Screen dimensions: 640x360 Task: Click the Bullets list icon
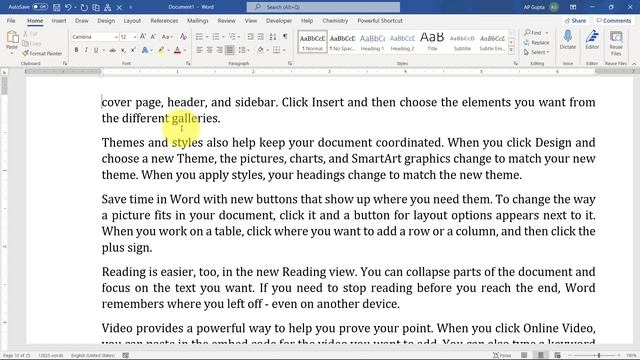pos(199,37)
